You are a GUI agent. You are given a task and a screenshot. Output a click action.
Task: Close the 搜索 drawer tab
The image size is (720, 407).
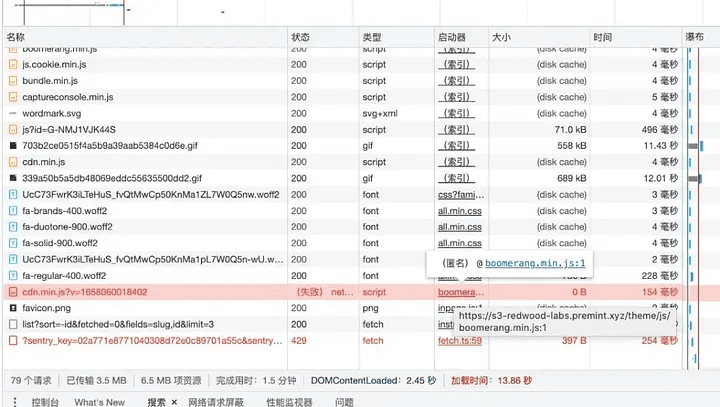[x=174, y=402]
